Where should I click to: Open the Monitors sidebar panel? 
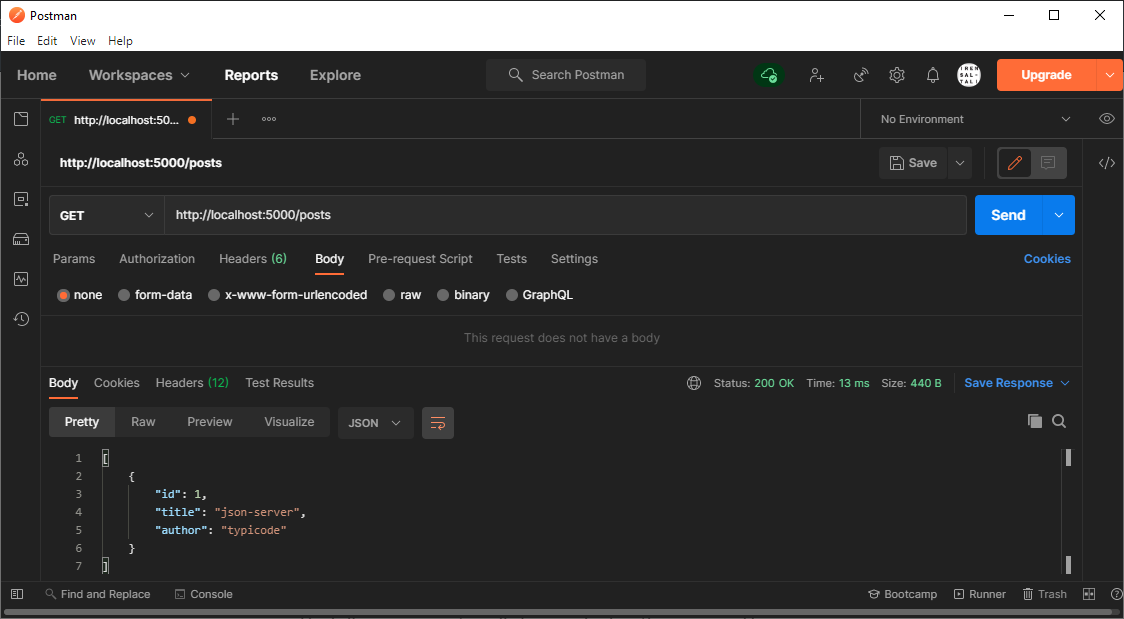(x=21, y=279)
